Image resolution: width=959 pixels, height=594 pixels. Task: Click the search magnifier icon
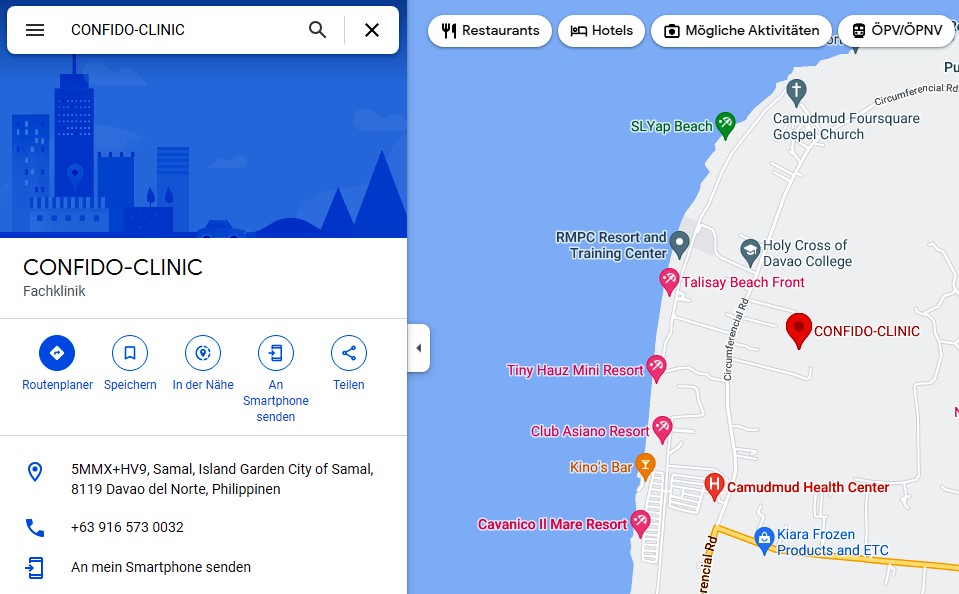[317, 30]
